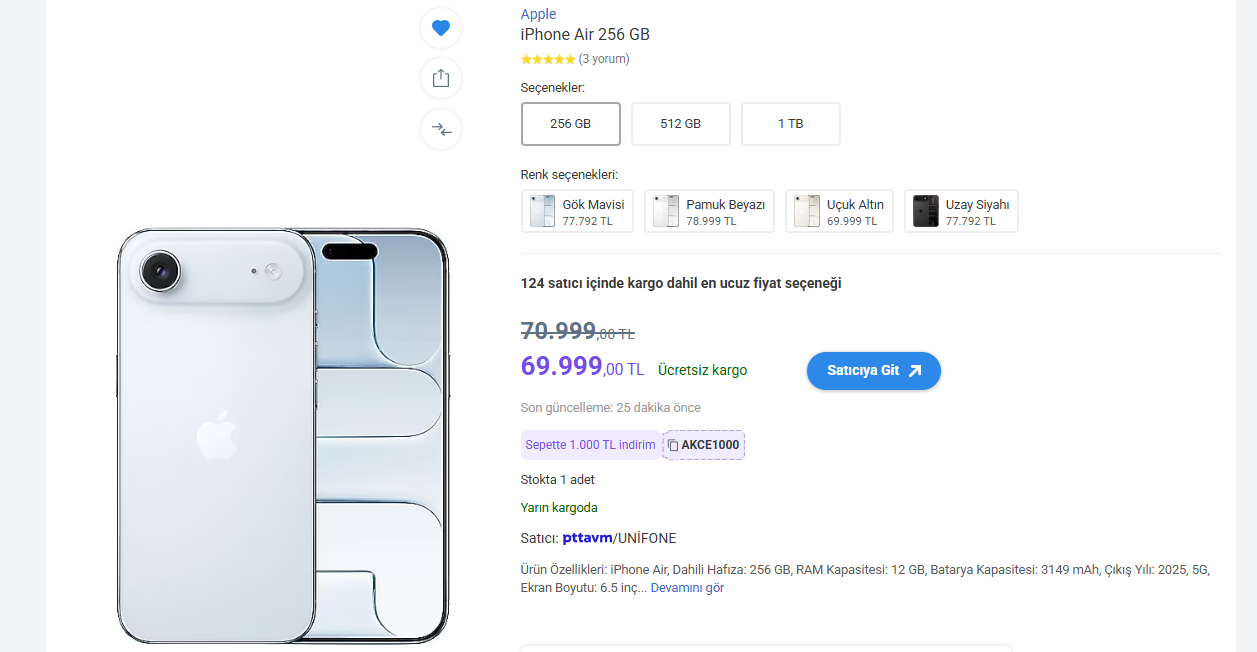Expand details with Devamını gör
This screenshot has height=652, width=1257.
click(x=687, y=588)
